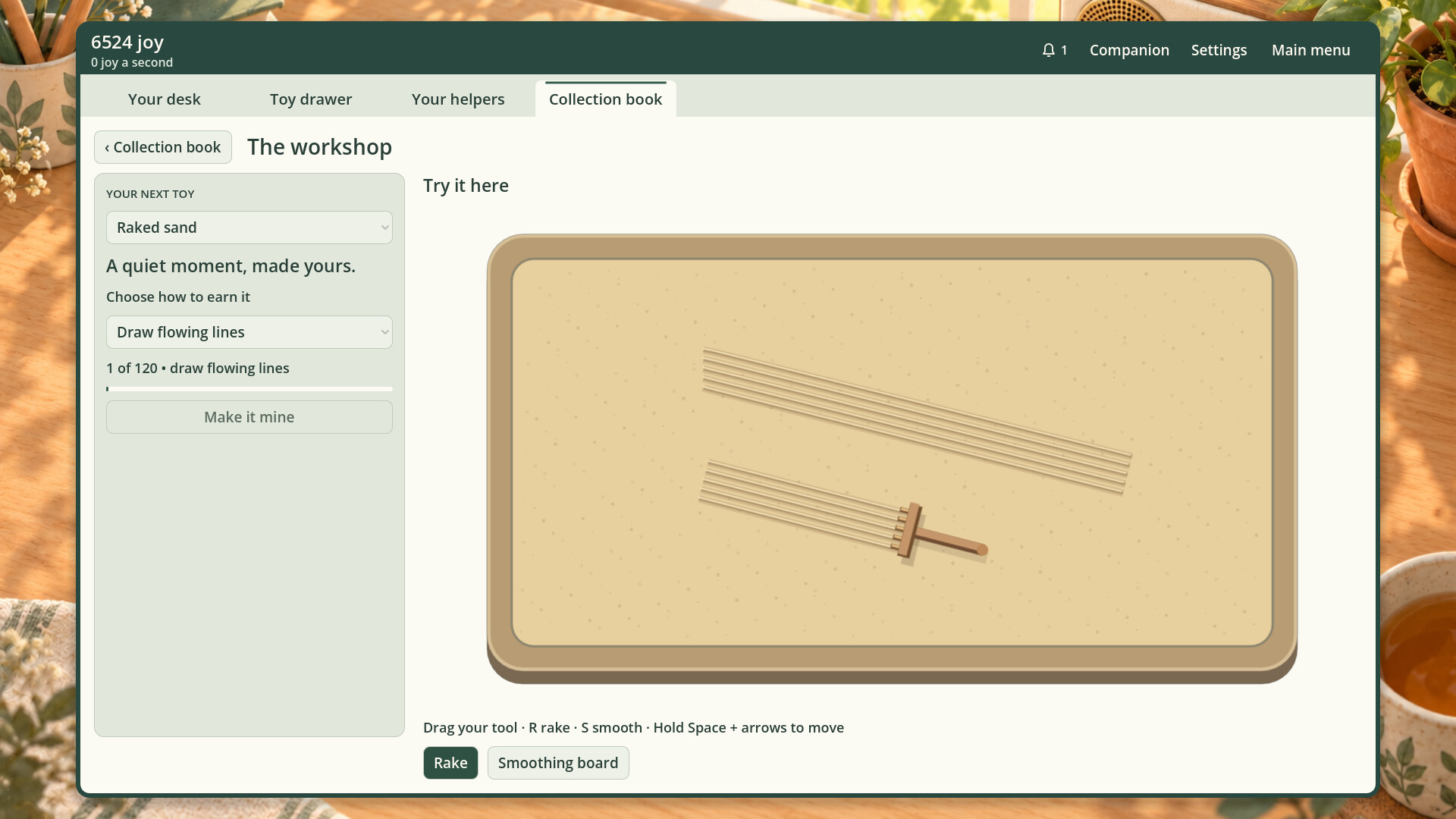Select the Rake tool button
The width and height of the screenshot is (1456, 819).
tap(450, 763)
